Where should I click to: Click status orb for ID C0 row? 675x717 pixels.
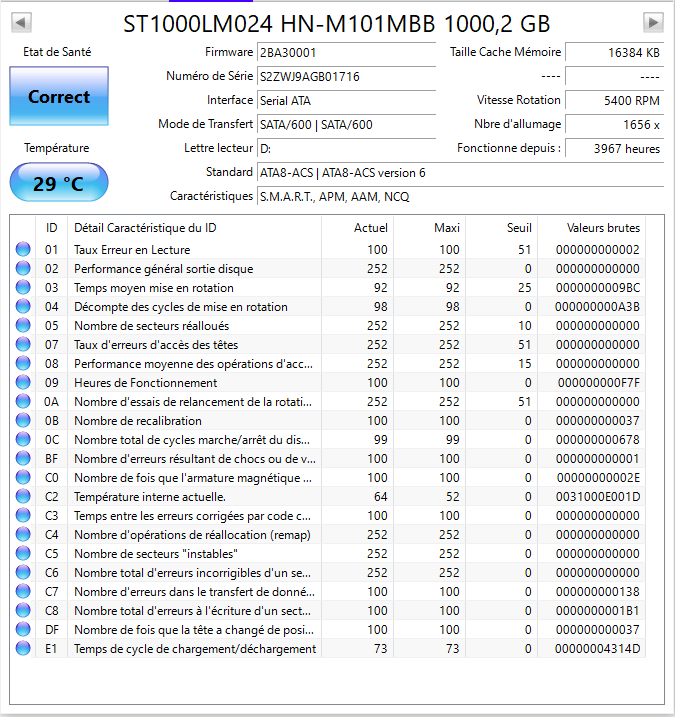point(23,477)
